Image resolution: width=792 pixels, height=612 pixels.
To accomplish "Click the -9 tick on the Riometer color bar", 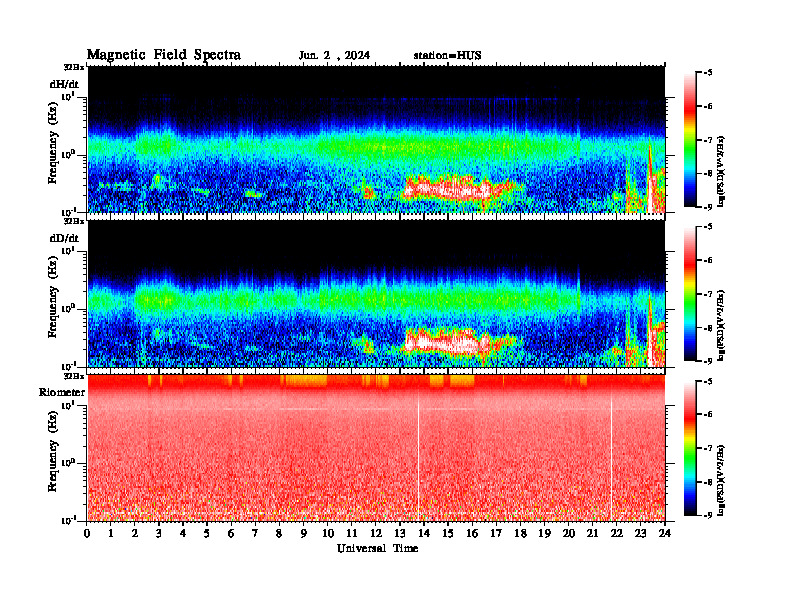I will 708,515.
